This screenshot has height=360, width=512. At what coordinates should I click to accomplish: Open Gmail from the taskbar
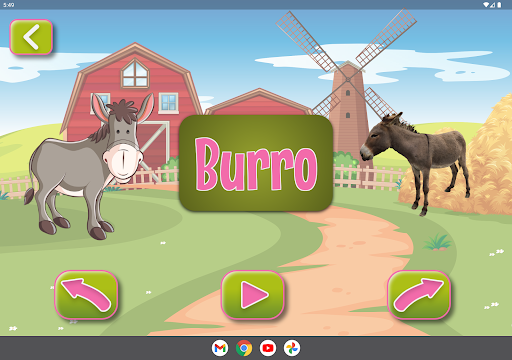click(220, 348)
